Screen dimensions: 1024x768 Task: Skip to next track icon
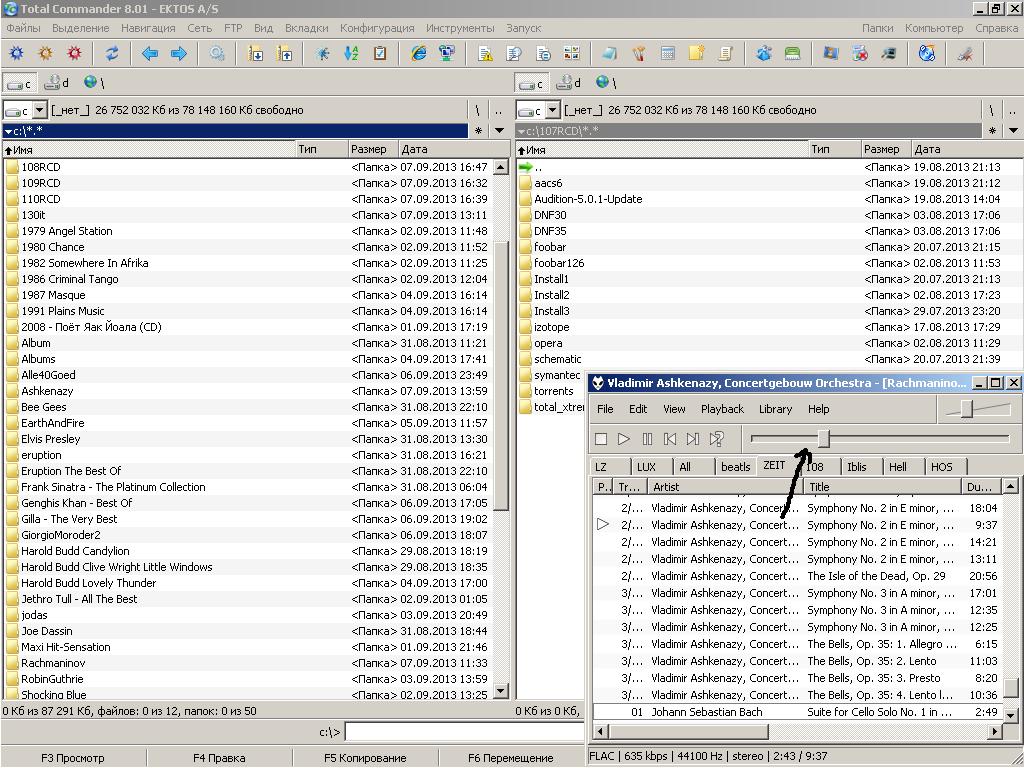[x=693, y=439]
